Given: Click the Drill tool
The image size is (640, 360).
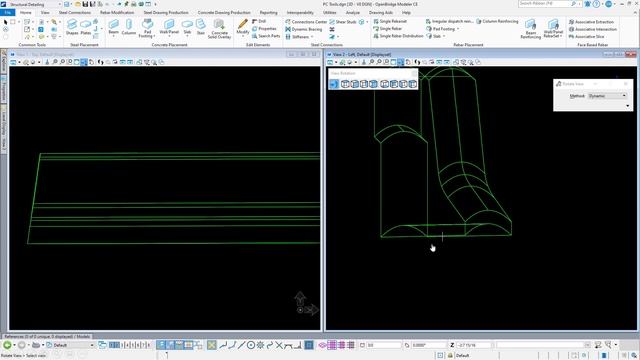Looking at the screenshot, I should (259, 21).
